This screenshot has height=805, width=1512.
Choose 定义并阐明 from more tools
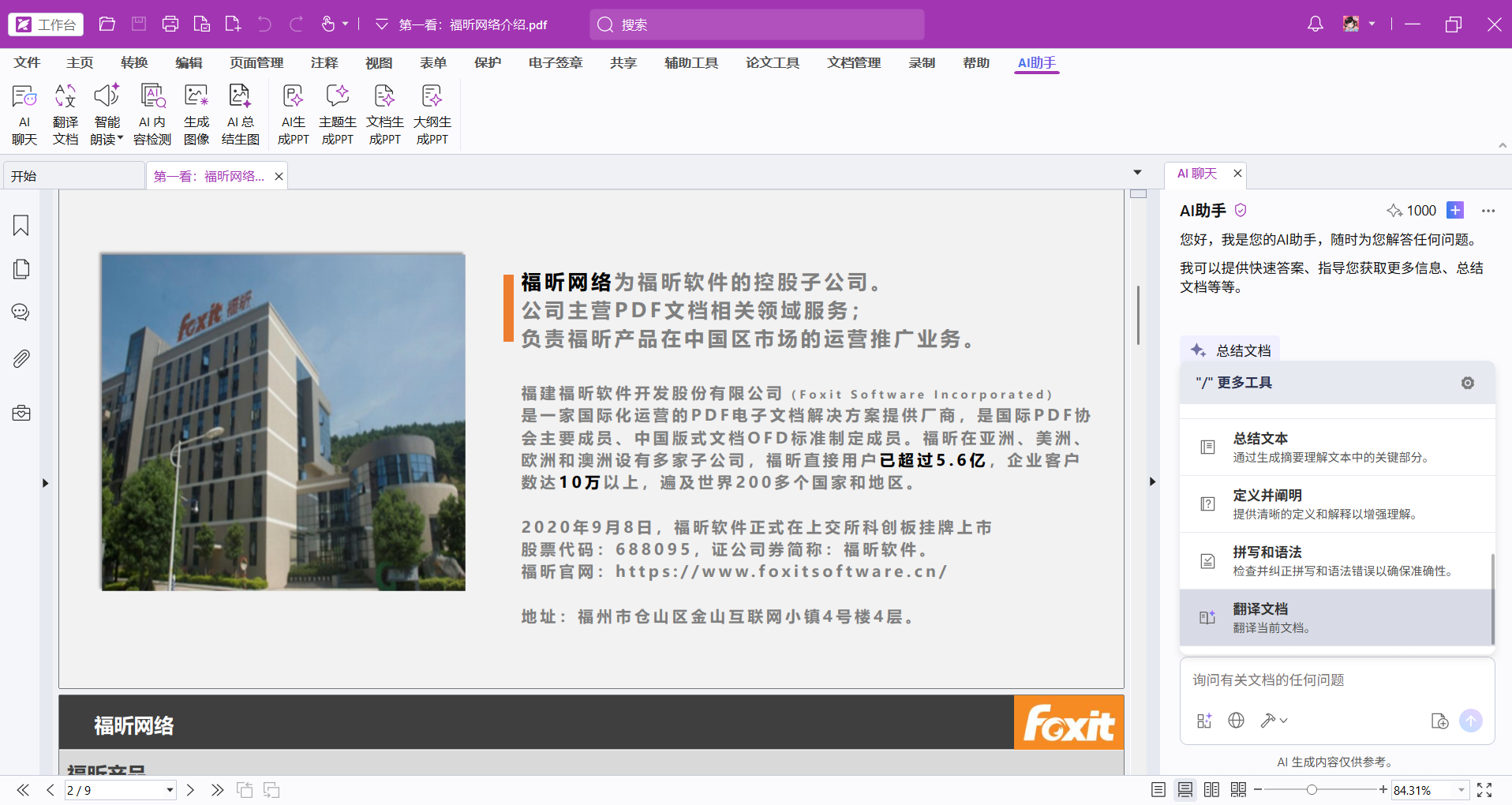tap(1338, 504)
